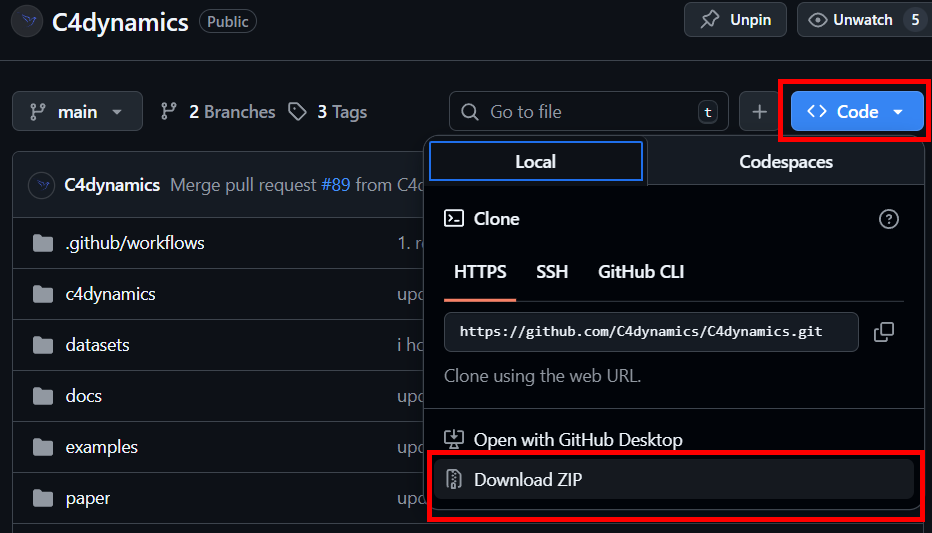Click the Clone heading text

point(496,219)
